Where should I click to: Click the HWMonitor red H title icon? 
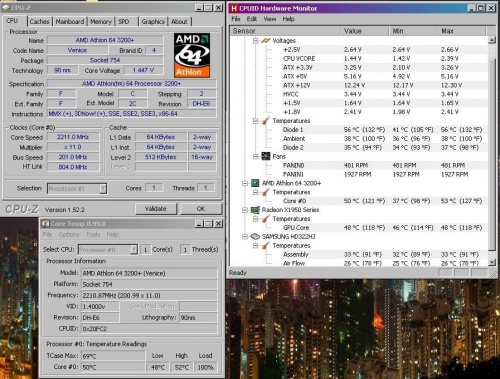[x=234, y=8]
